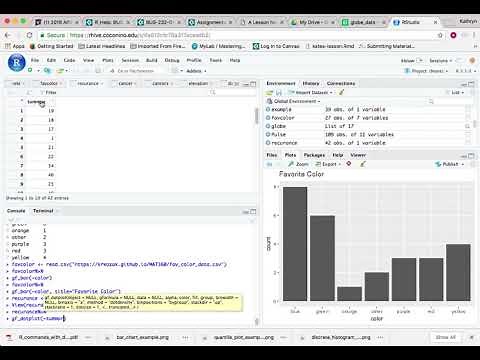480x360 pixels.
Task: Open the File menu
Action: pos(35,60)
